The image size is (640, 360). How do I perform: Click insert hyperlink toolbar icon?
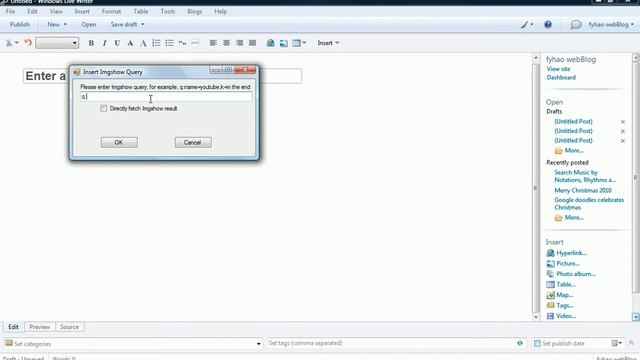pyautogui.click(x=270, y=43)
